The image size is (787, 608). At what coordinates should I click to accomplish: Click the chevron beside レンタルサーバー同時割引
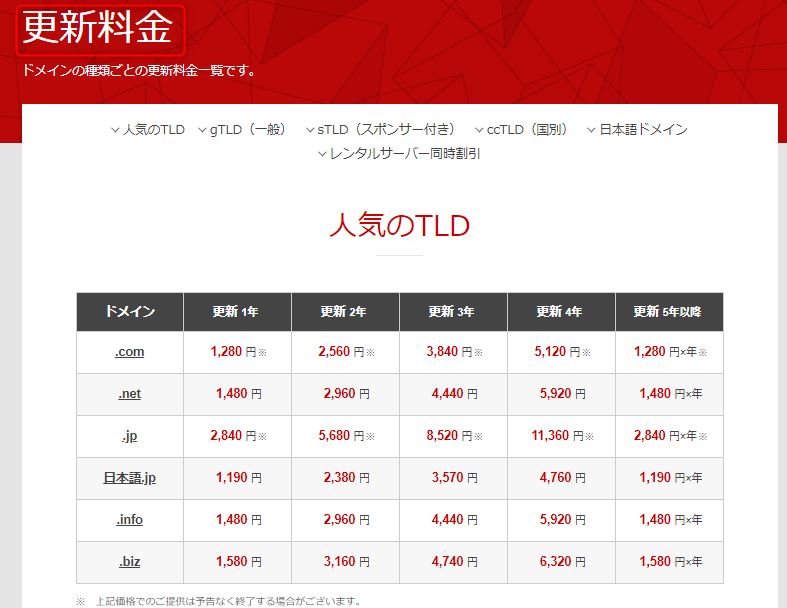pyautogui.click(x=323, y=154)
